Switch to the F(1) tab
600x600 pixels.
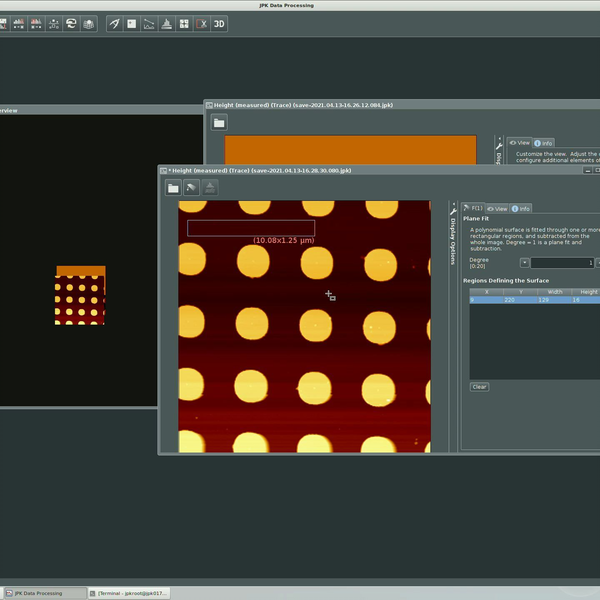coord(475,208)
